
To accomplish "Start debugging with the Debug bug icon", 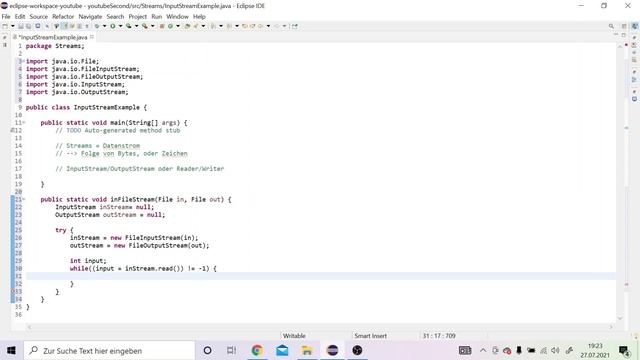I will (x=97, y=26).
